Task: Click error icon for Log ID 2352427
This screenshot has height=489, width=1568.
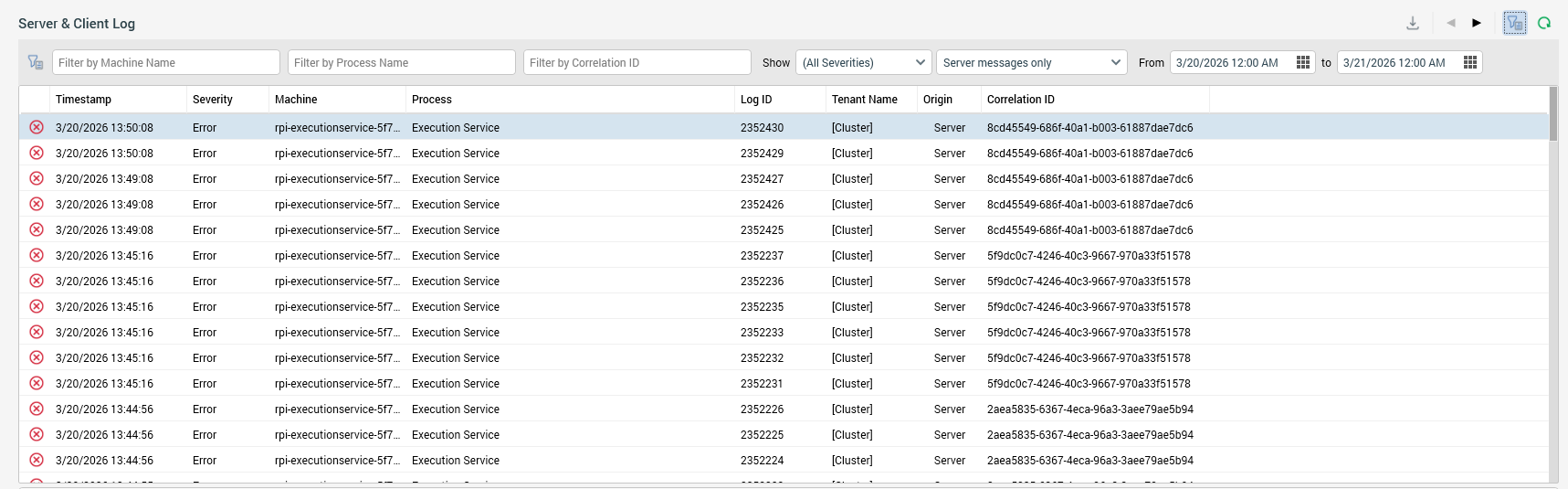Action: (37, 178)
